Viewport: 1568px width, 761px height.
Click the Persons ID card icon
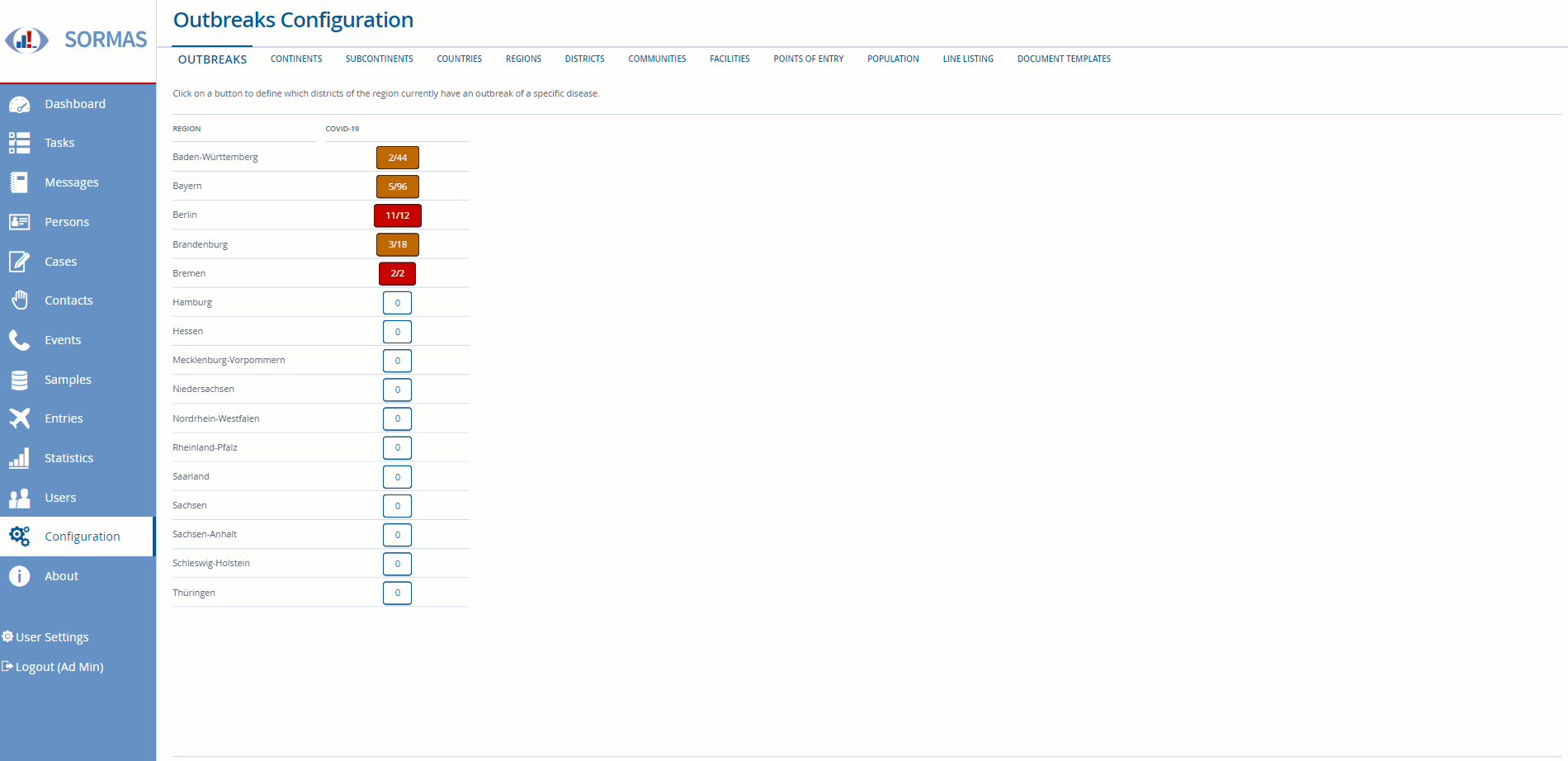pyautogui.click(x=20, y=222)
